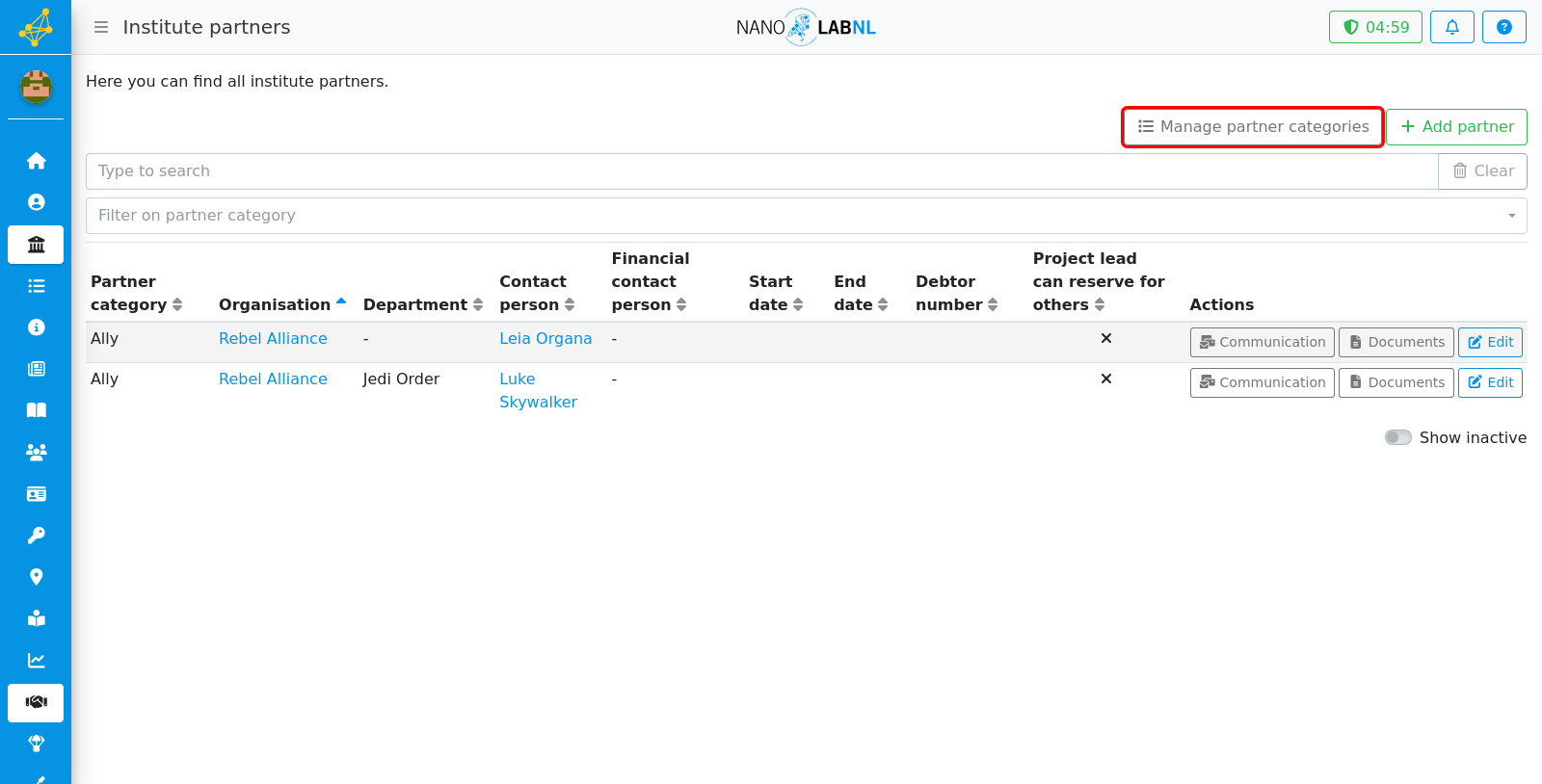Open the open-book sidebar icon
This screenshot has width=1542, height=784.
[36, 410]
